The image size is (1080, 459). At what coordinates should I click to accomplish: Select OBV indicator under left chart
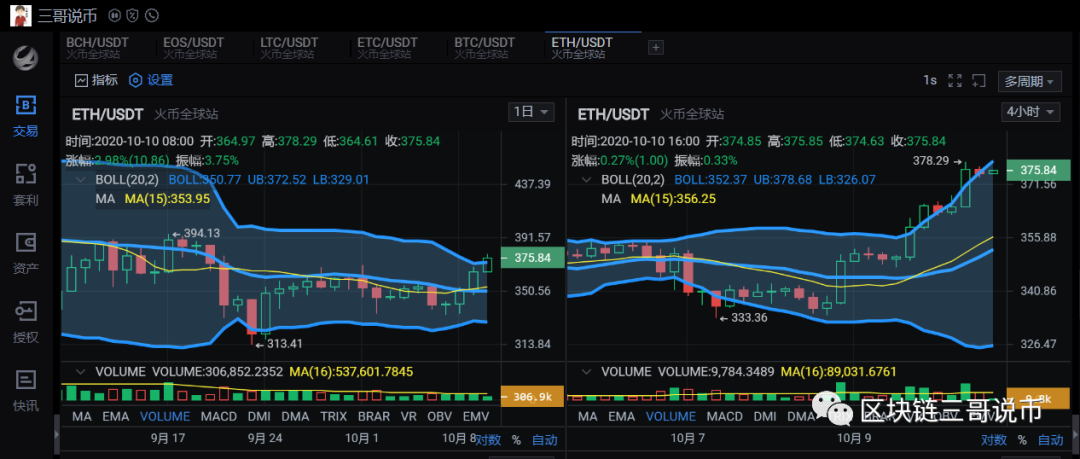coord(439,416)
